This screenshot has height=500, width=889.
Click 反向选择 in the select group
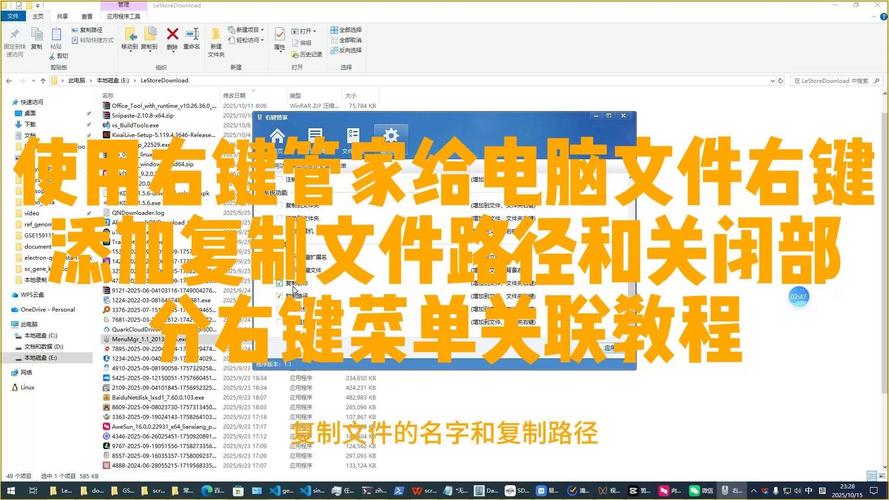[346, 50]
